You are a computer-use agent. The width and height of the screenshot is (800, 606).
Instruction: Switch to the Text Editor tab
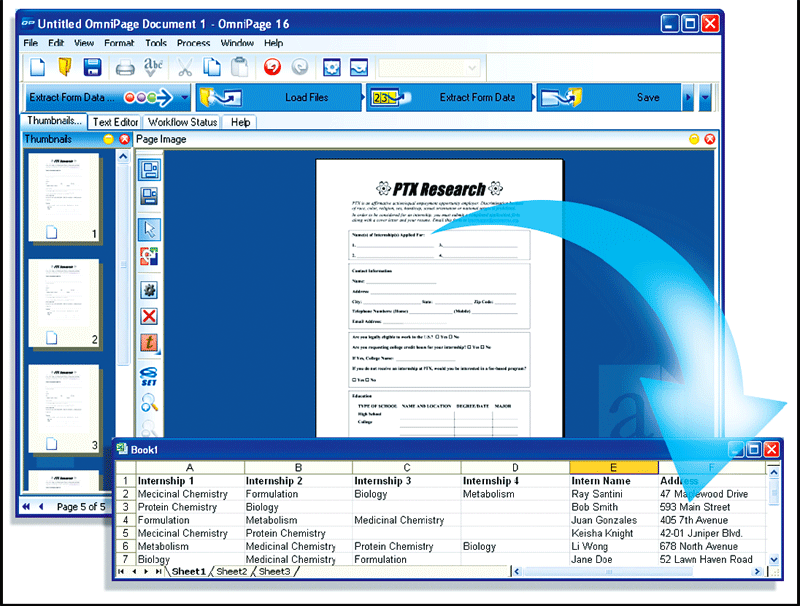(x=115, y=122)
